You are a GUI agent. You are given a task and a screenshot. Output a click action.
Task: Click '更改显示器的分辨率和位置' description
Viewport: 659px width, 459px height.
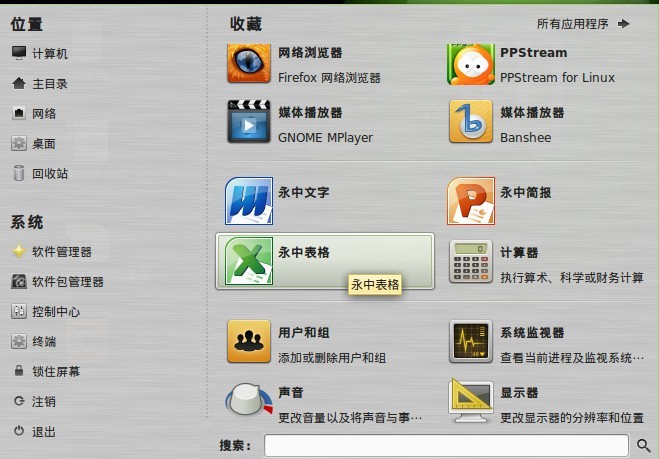[x=572, y=417]
